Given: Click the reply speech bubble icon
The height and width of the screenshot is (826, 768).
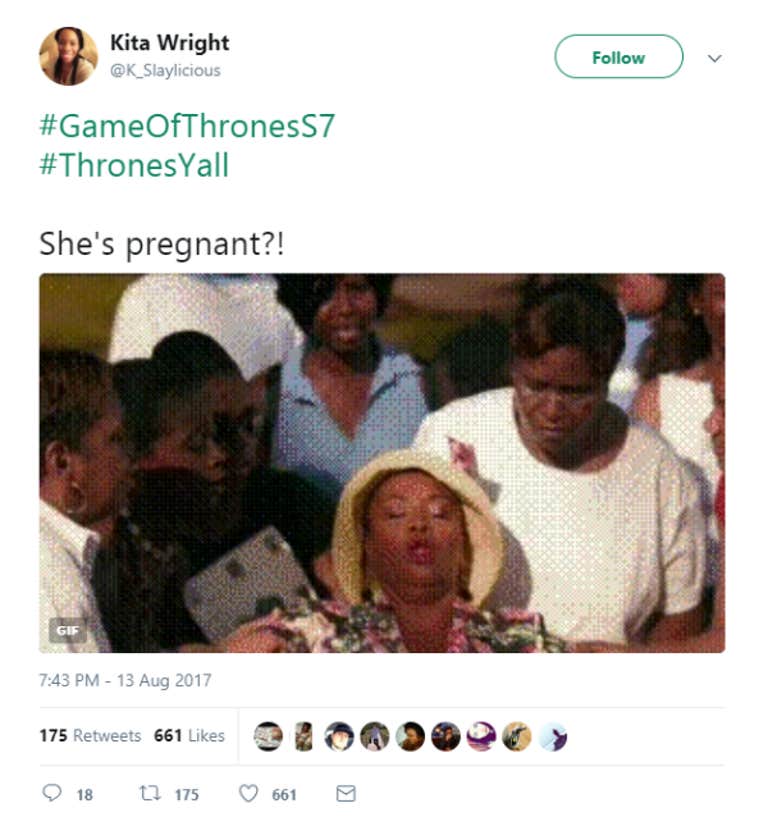Looking at the screenshot, I should (x=52, y=793).
